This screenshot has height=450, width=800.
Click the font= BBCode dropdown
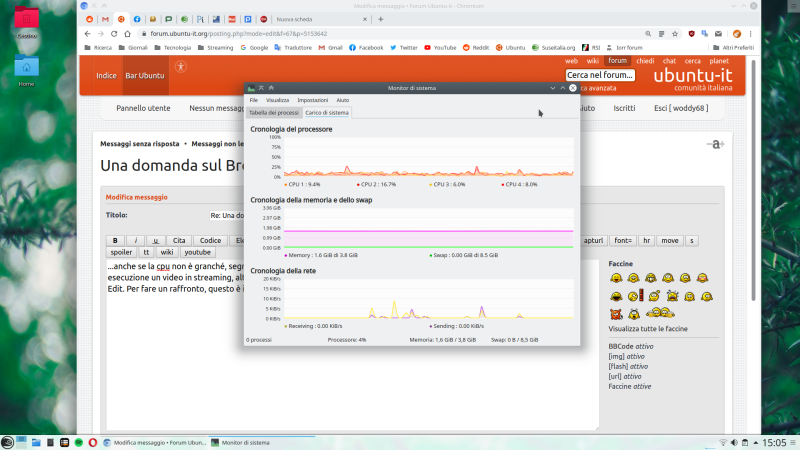[x=622, y=240]
